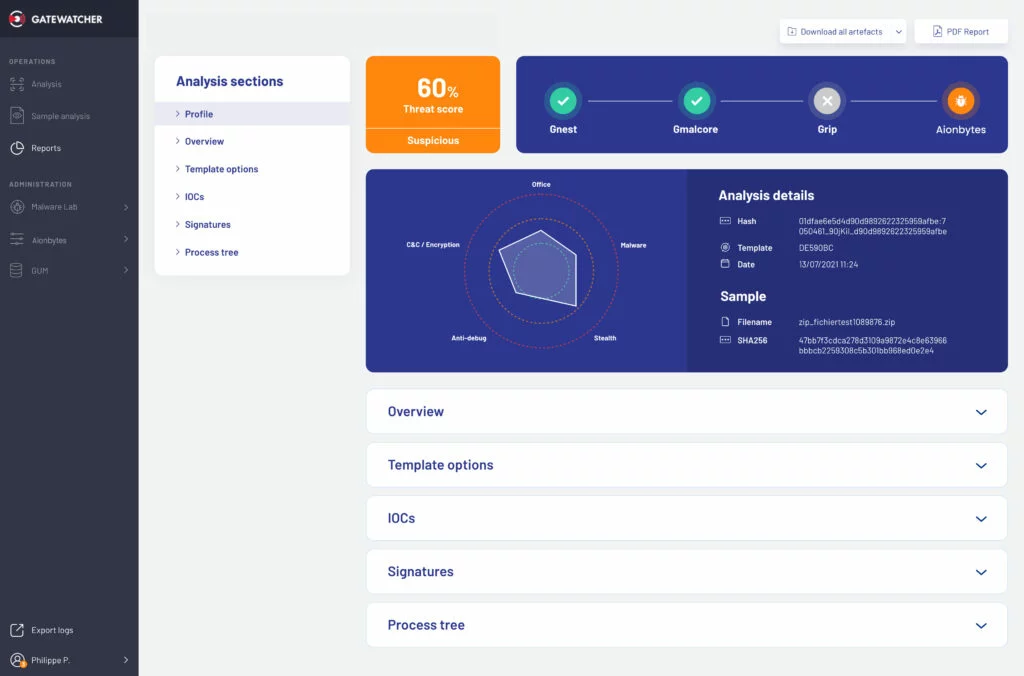This screenshot has width=1024, height=676.
Task: Click the date value 13/07/2021 11:24
Action: pyautogui.click(x=828, y=265)
